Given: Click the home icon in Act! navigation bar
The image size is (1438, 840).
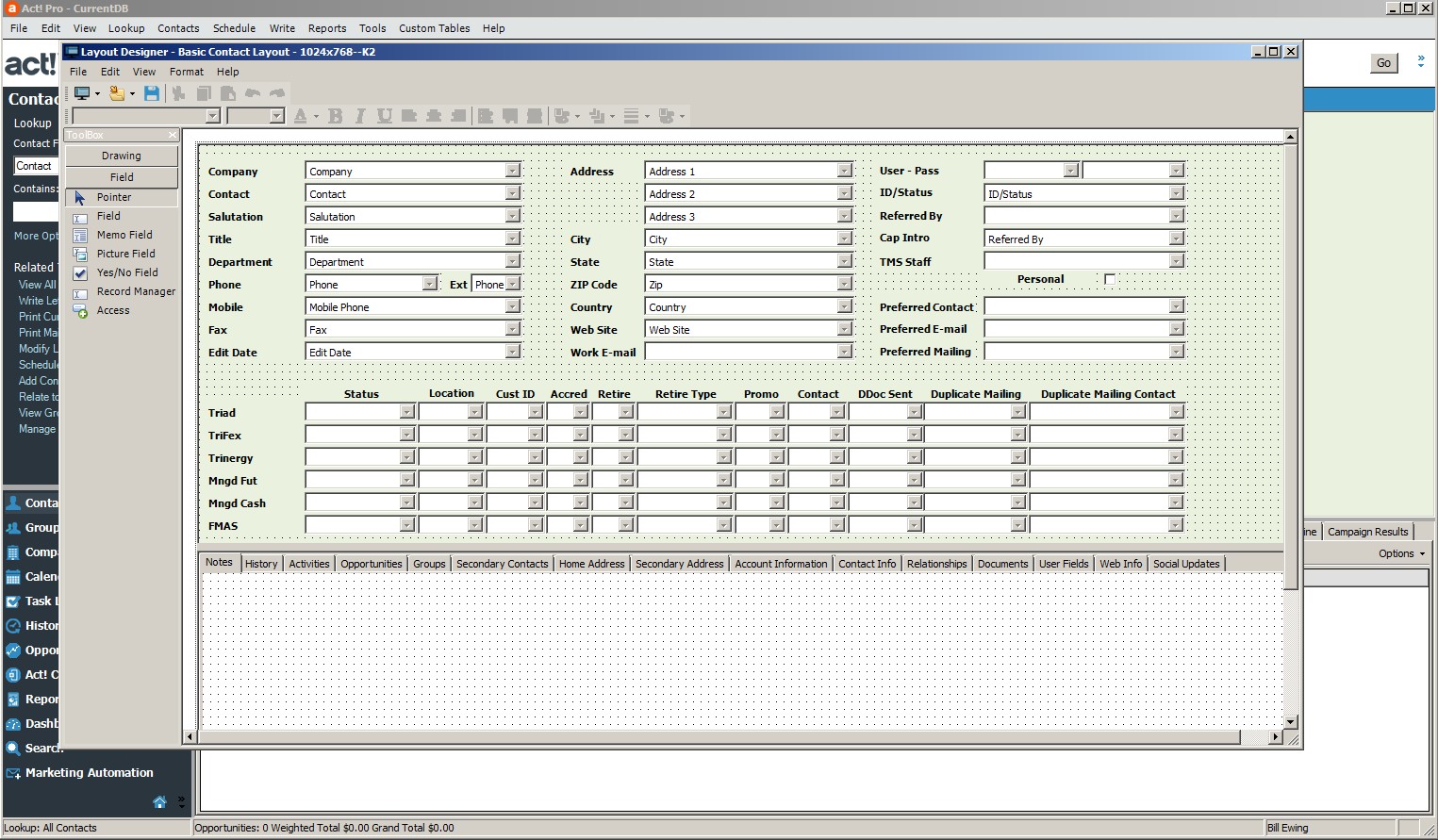Looking at the screenshot, I should pos(159,802).
